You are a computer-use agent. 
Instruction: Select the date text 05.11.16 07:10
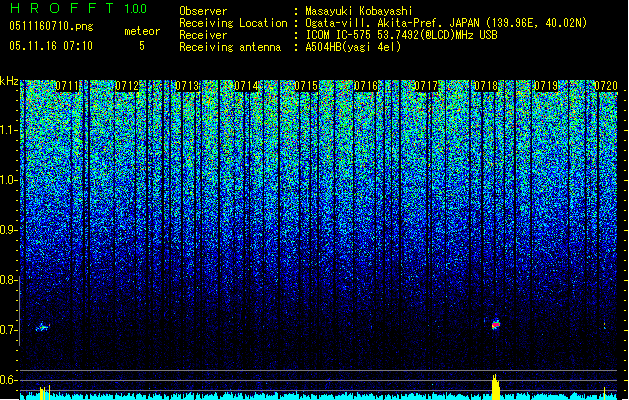(51, 46)
